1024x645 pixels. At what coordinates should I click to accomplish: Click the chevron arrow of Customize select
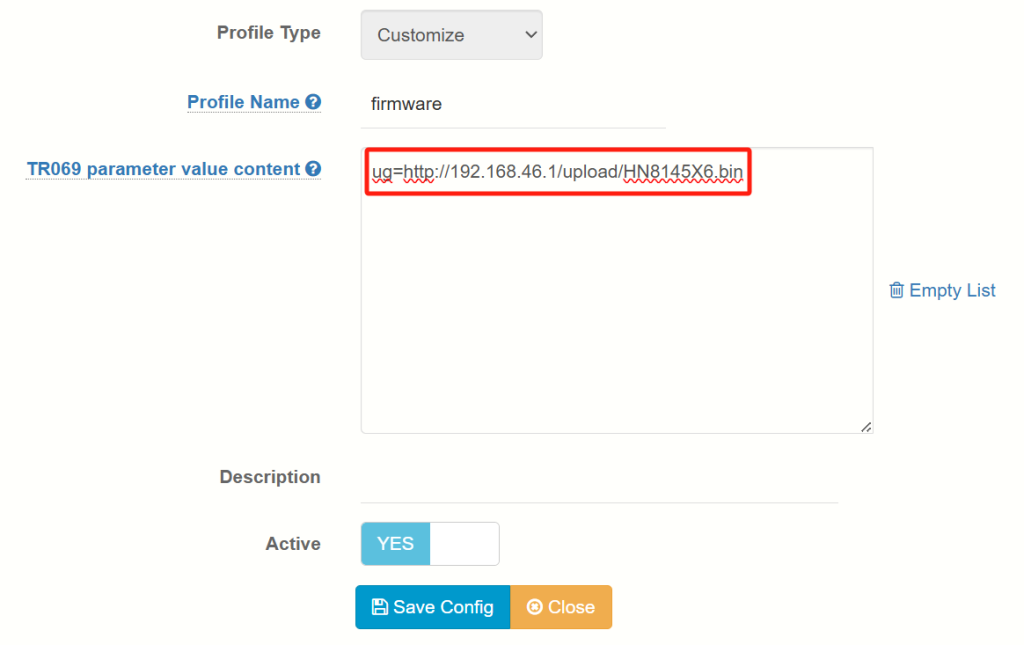[531, 35]
